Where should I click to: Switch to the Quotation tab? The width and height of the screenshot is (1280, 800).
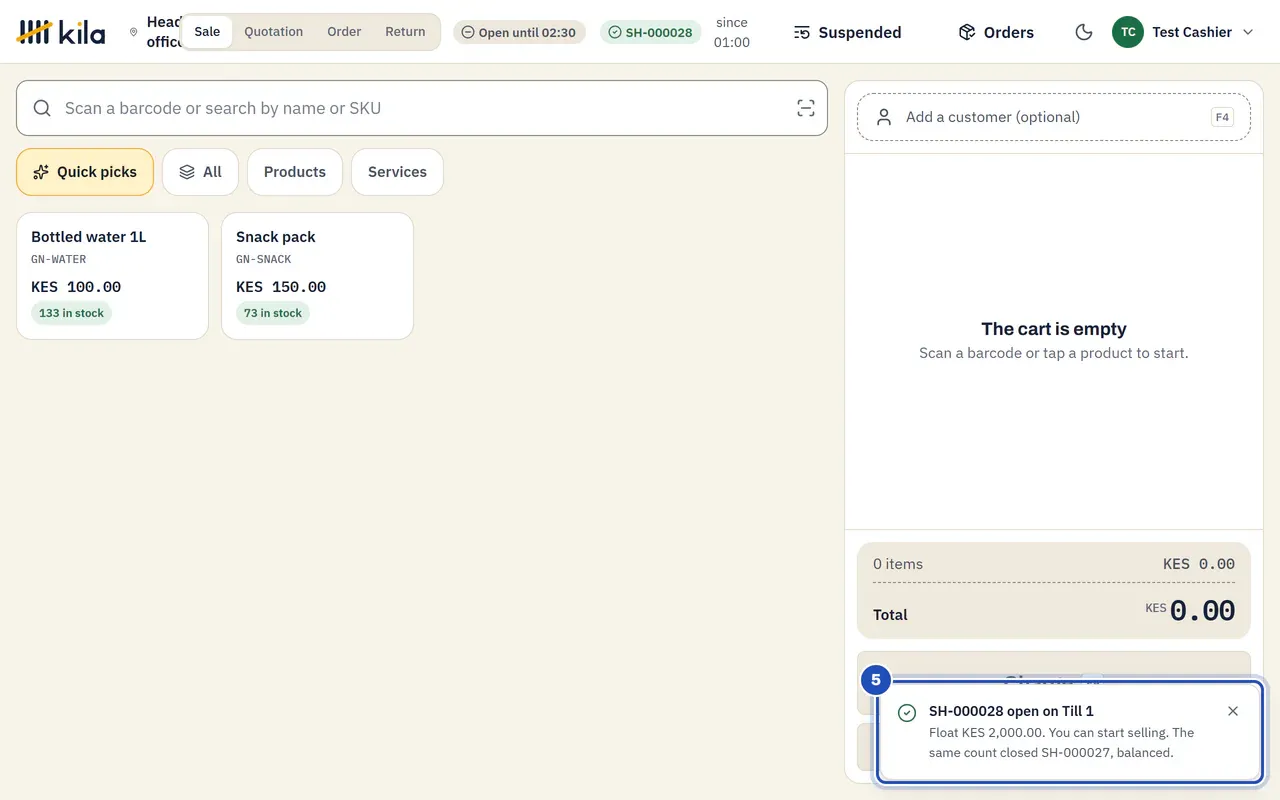(274, 32)
